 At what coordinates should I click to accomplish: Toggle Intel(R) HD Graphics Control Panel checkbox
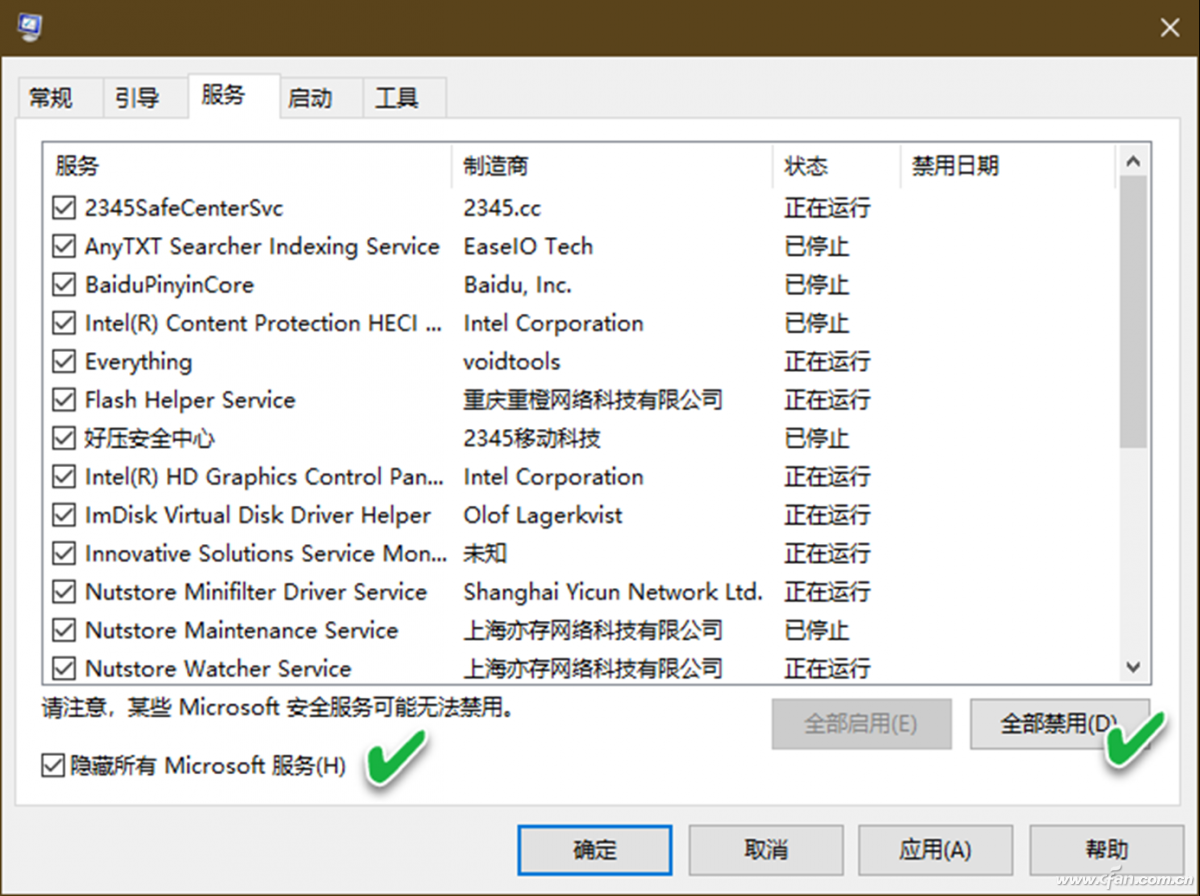pyautogui.click(x=64, y=477)
